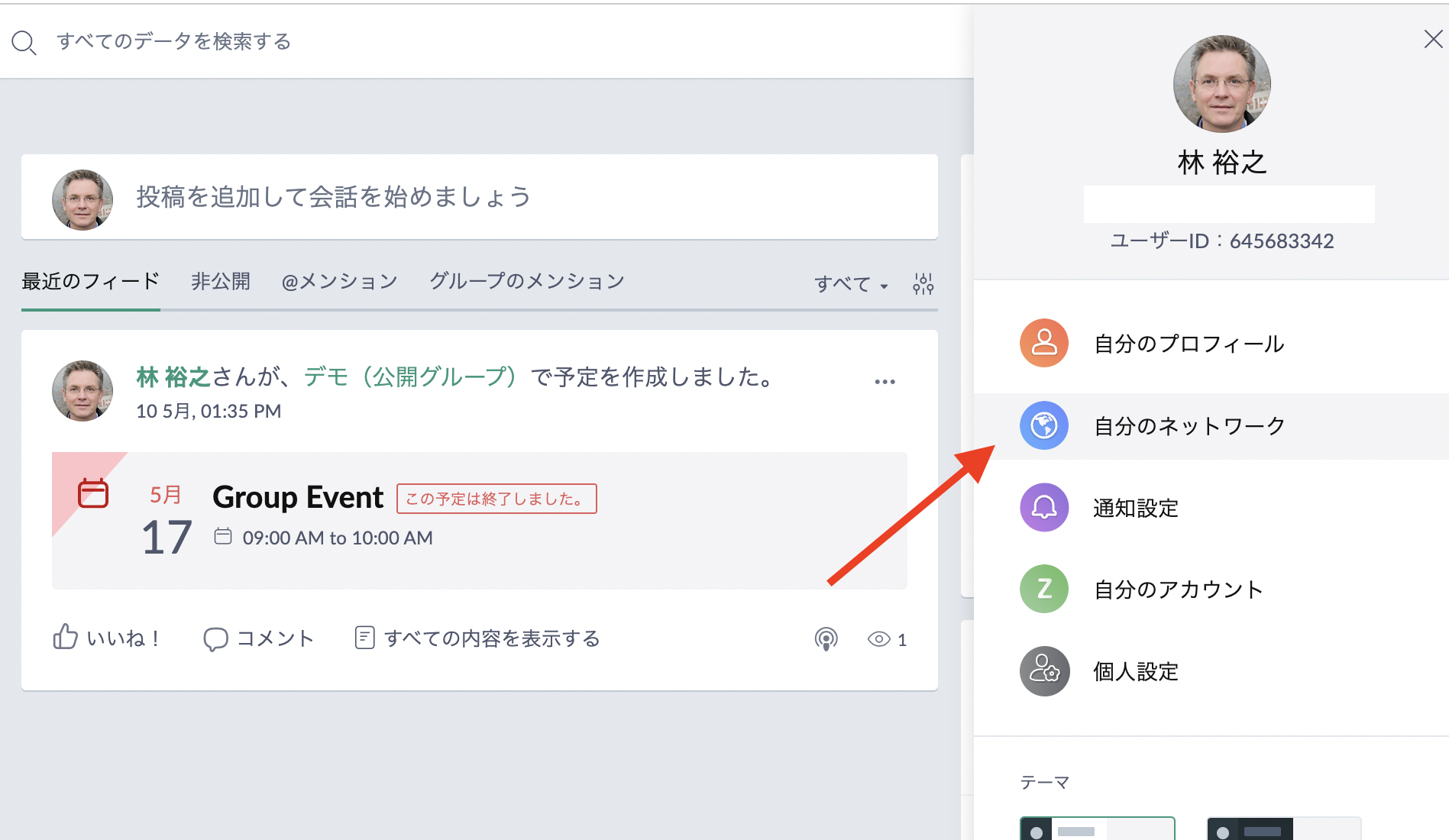Click the コメント speech bubble icon
Screen dimensions: 1449x840
pyautogui.click(x=215, y=638)
